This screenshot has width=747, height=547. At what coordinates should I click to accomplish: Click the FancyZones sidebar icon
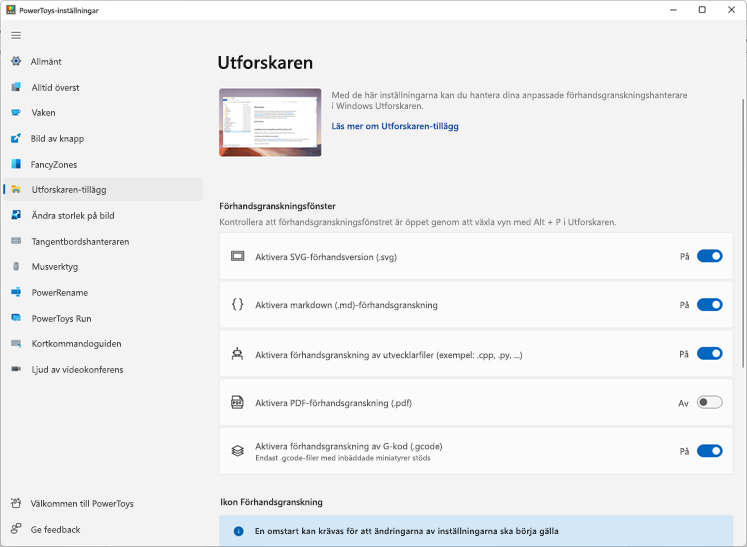[x=16, y=164]
